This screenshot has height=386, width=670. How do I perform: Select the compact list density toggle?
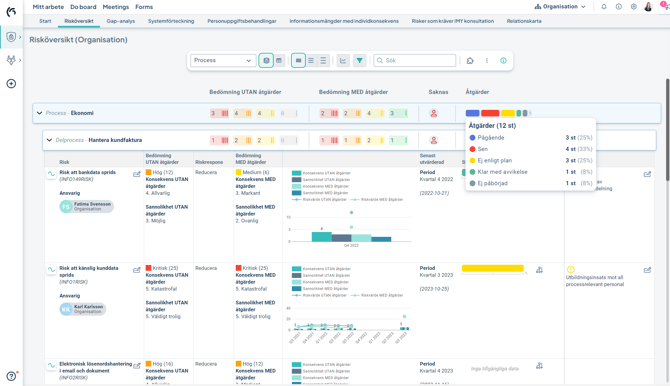[323, 61]
